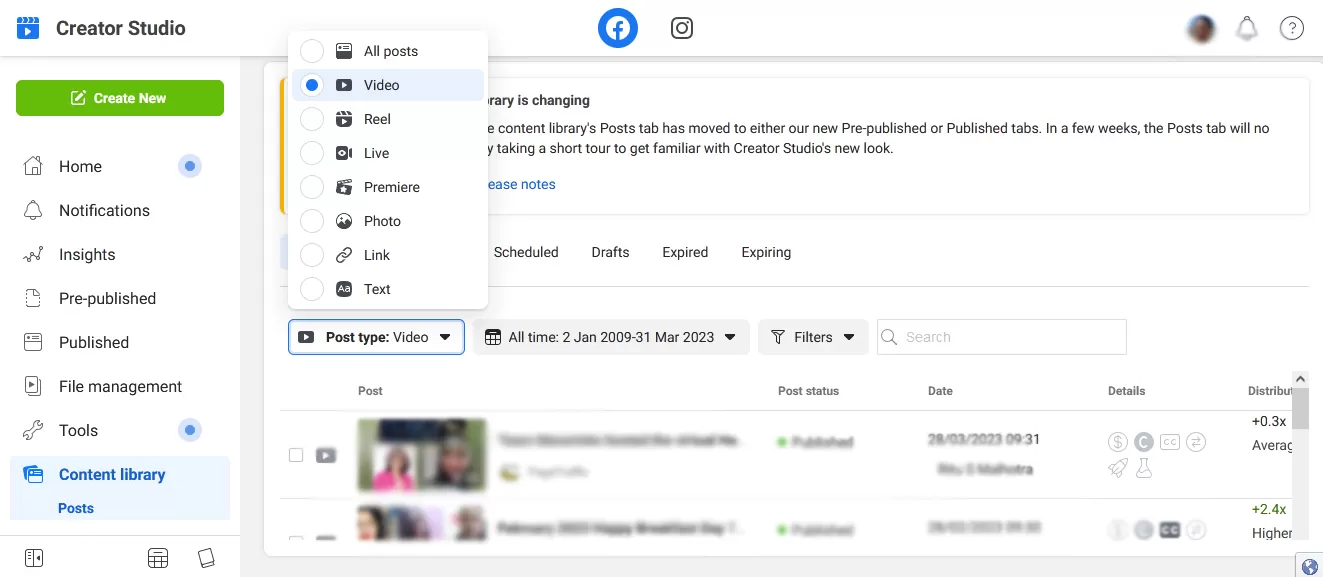Open the Expired tab
This screenshot has width=1323, height=577.
685,252
